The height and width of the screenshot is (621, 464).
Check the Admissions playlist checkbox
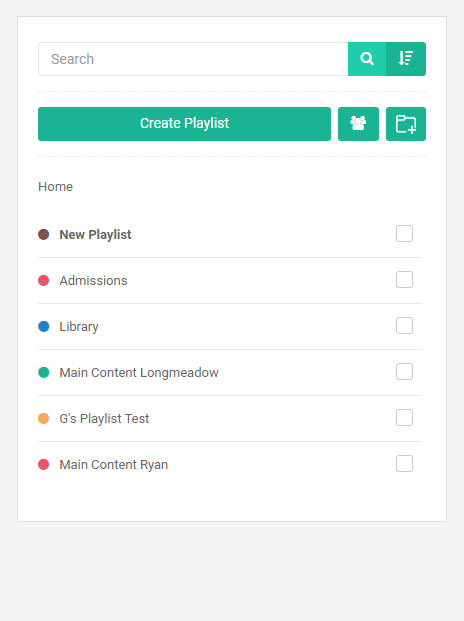[404, 280]
